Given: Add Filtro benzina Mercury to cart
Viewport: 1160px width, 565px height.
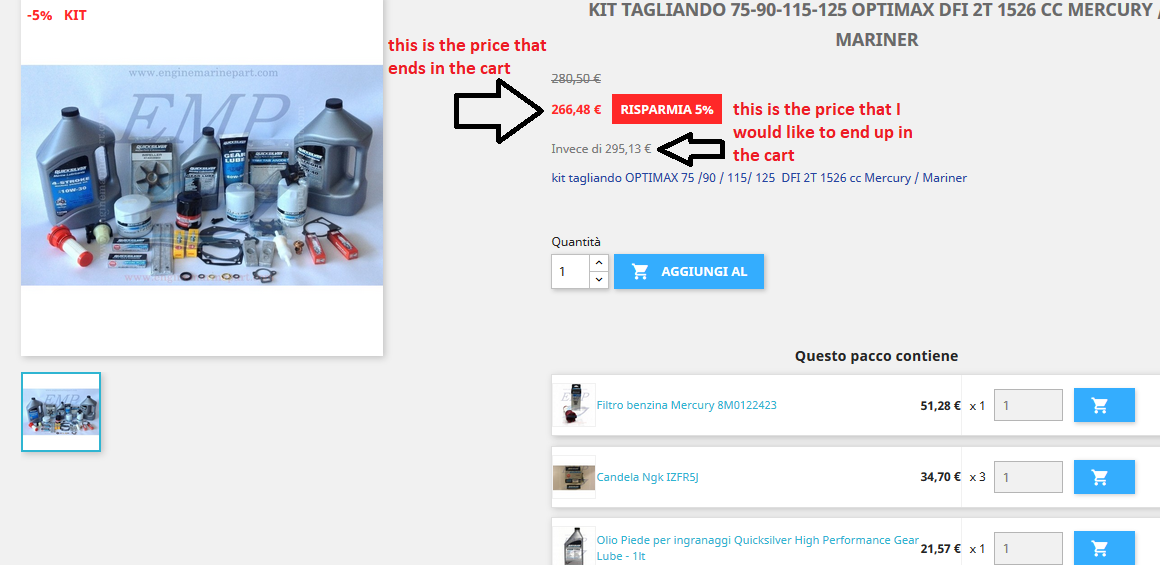Looking at the screenshot, I should click(1104, 405).
